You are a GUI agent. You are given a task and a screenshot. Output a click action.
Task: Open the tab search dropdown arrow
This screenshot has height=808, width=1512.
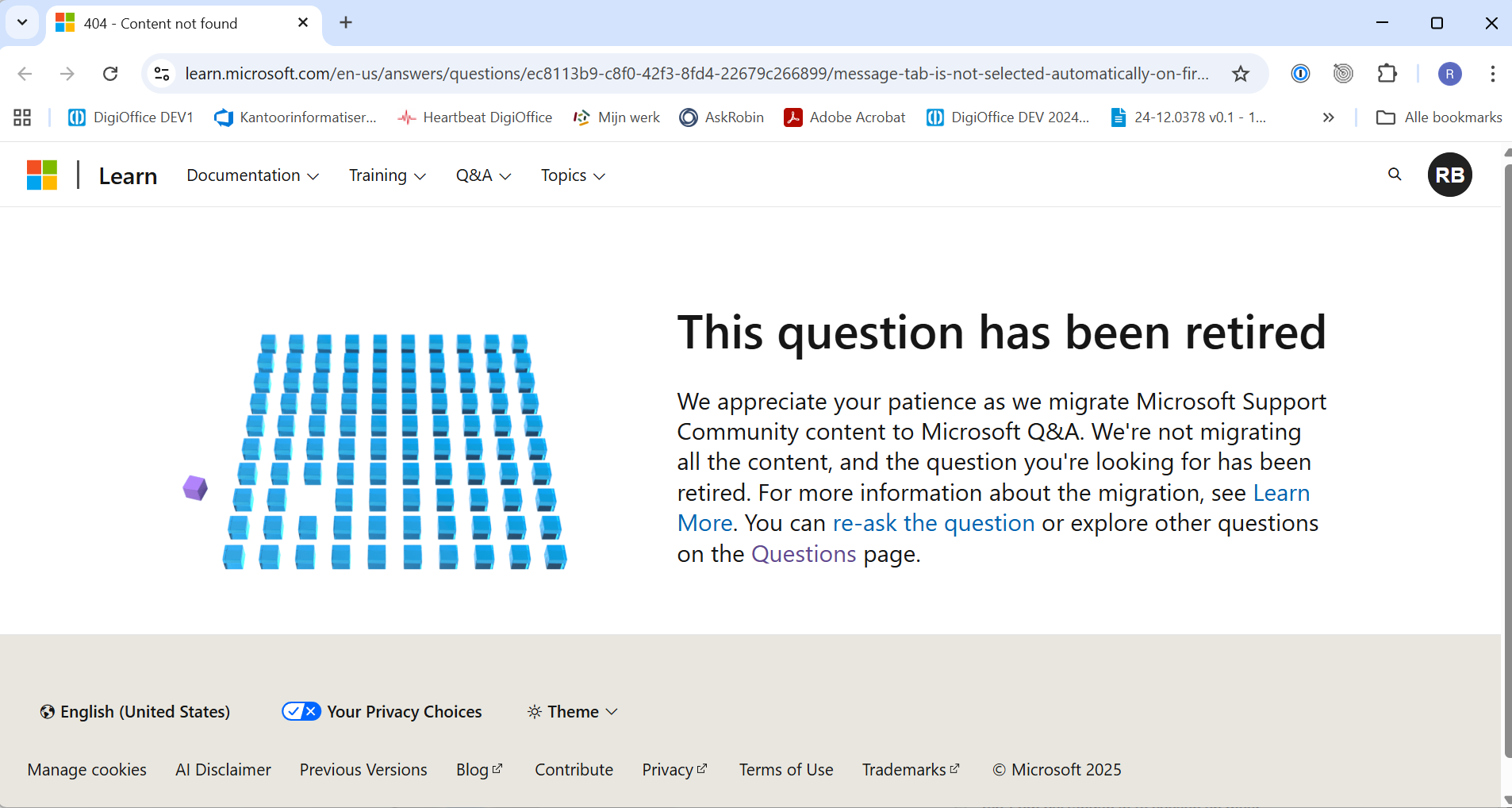22,23
